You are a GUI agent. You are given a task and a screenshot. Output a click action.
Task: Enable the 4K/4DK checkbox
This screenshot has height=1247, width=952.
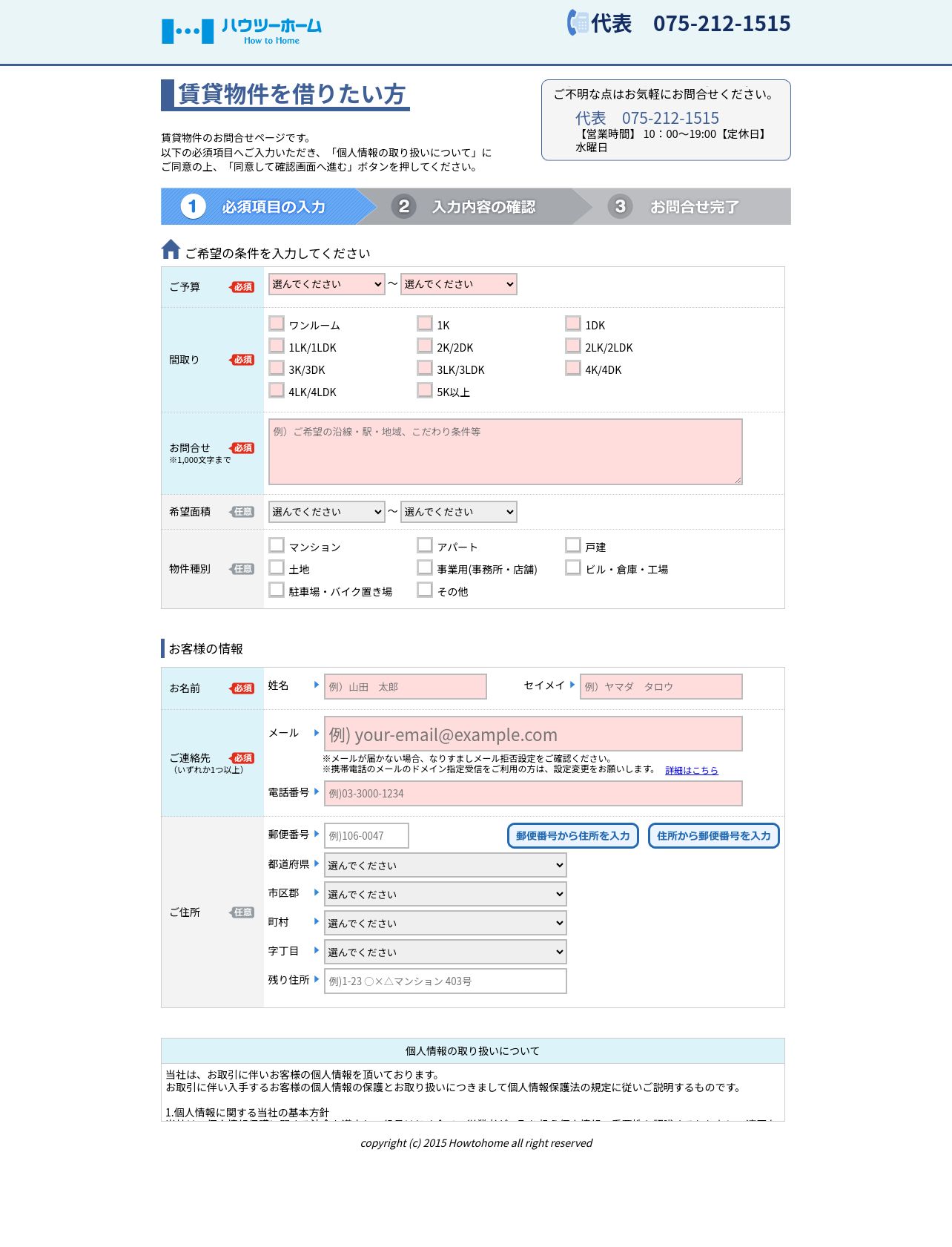[x=573, y=368]
